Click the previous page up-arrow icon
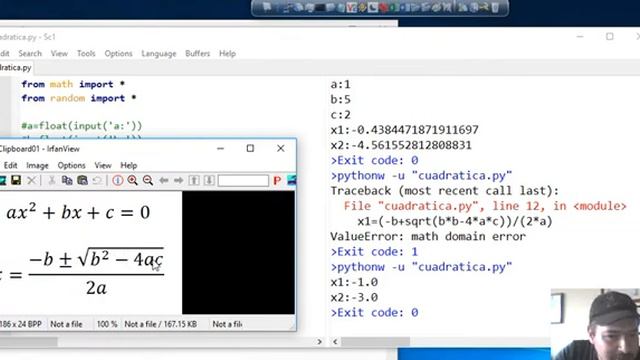 pyautogui.click(x=194, y=180)
